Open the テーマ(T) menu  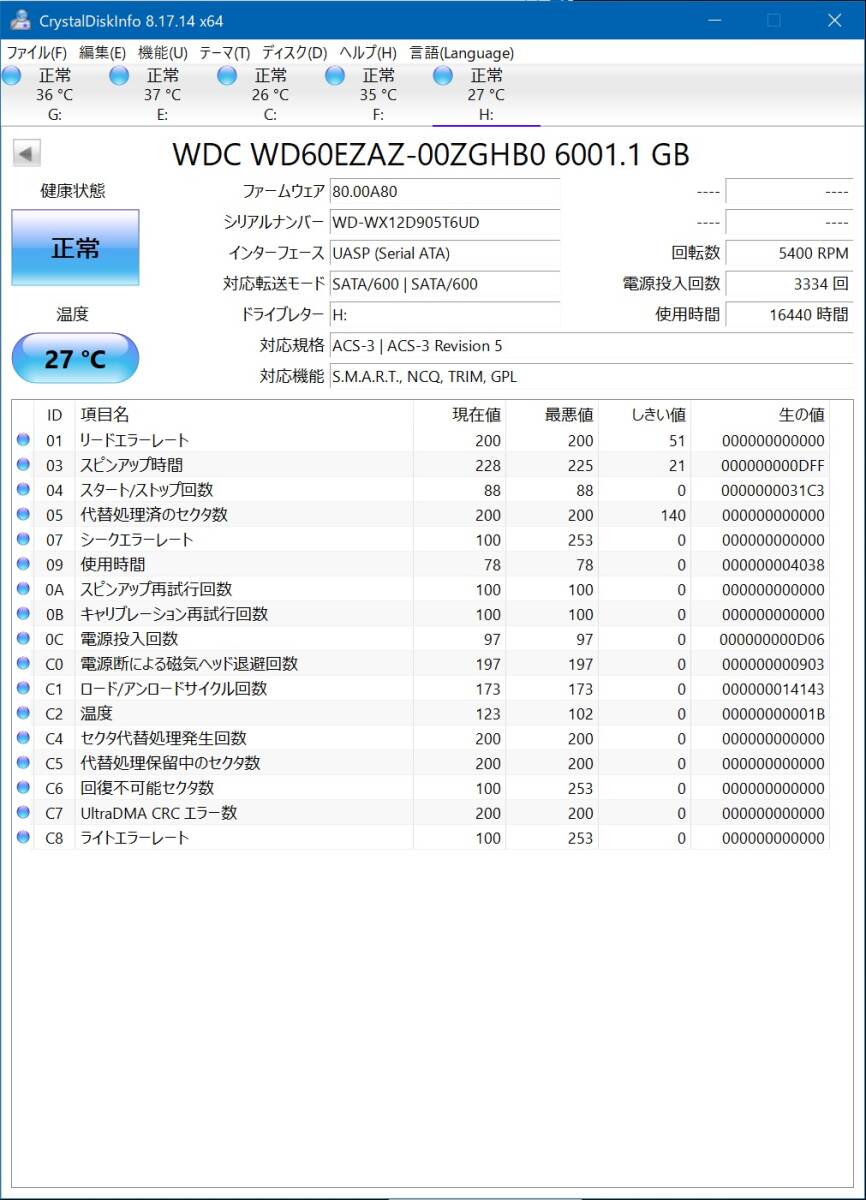pos(225,53)
